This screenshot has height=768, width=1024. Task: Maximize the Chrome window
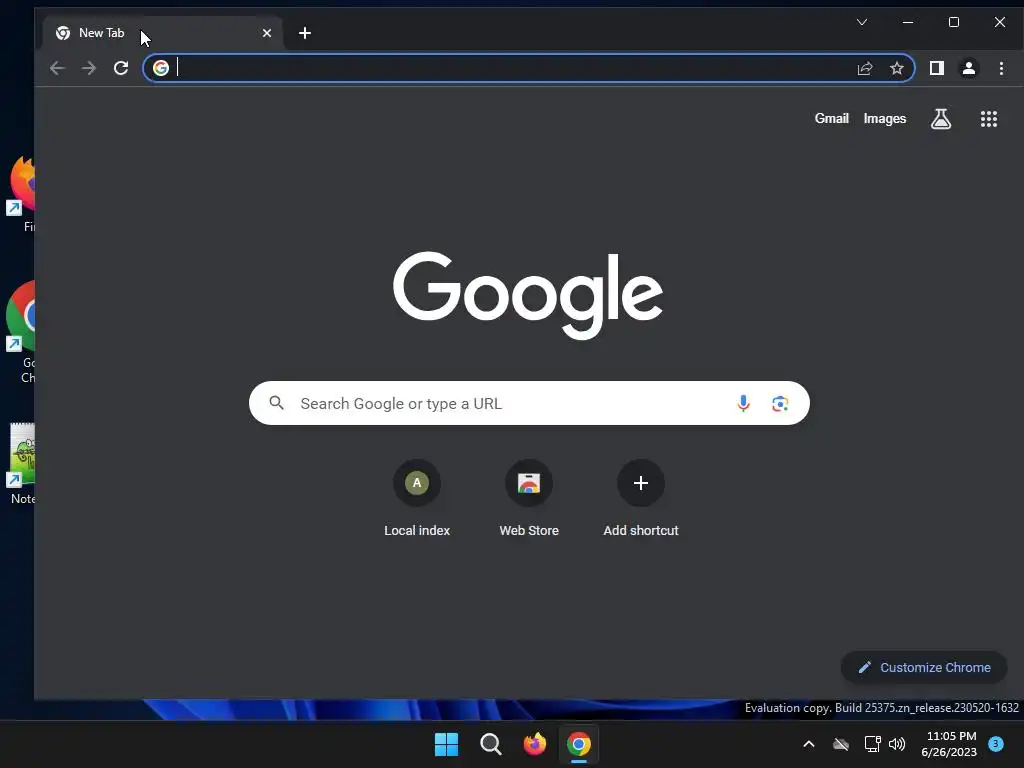coord(953,22)
